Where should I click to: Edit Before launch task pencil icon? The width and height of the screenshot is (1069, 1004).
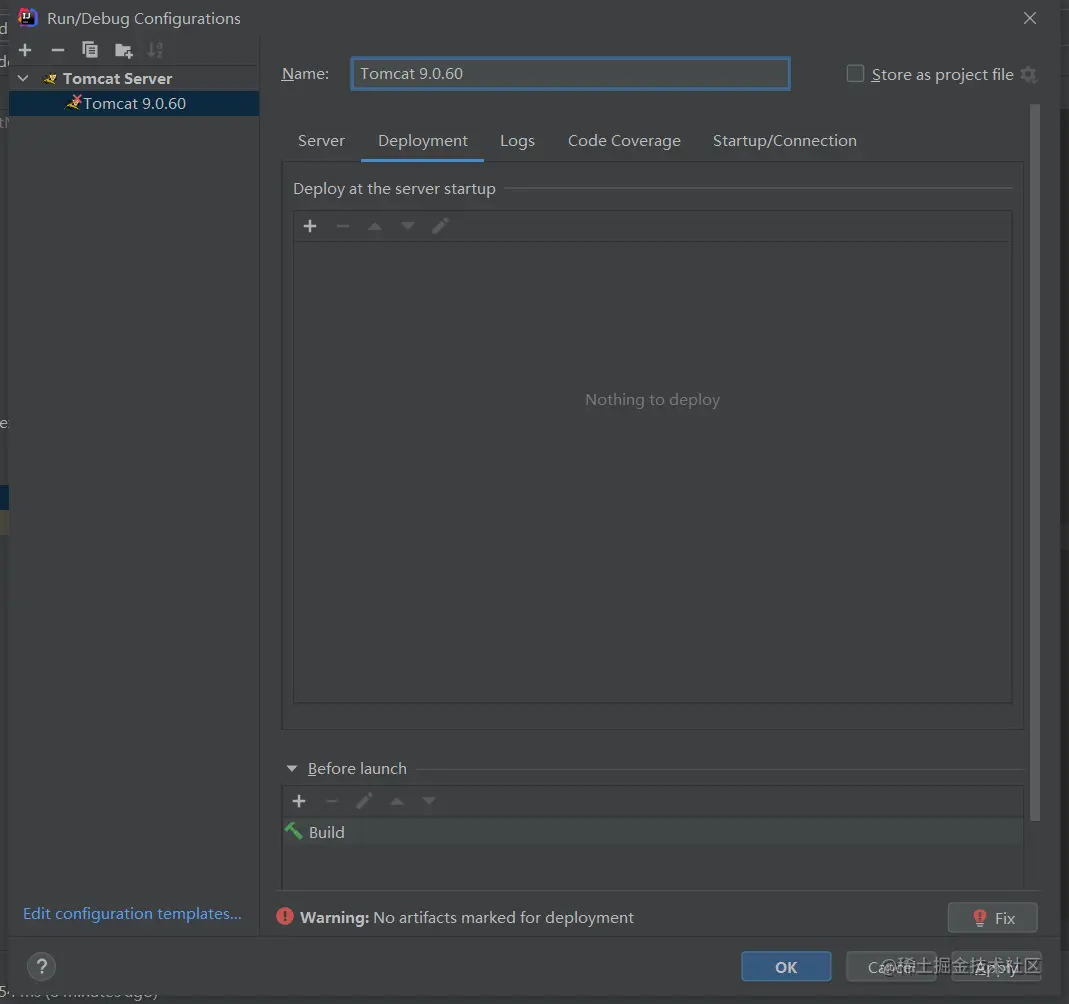point(365,800)
